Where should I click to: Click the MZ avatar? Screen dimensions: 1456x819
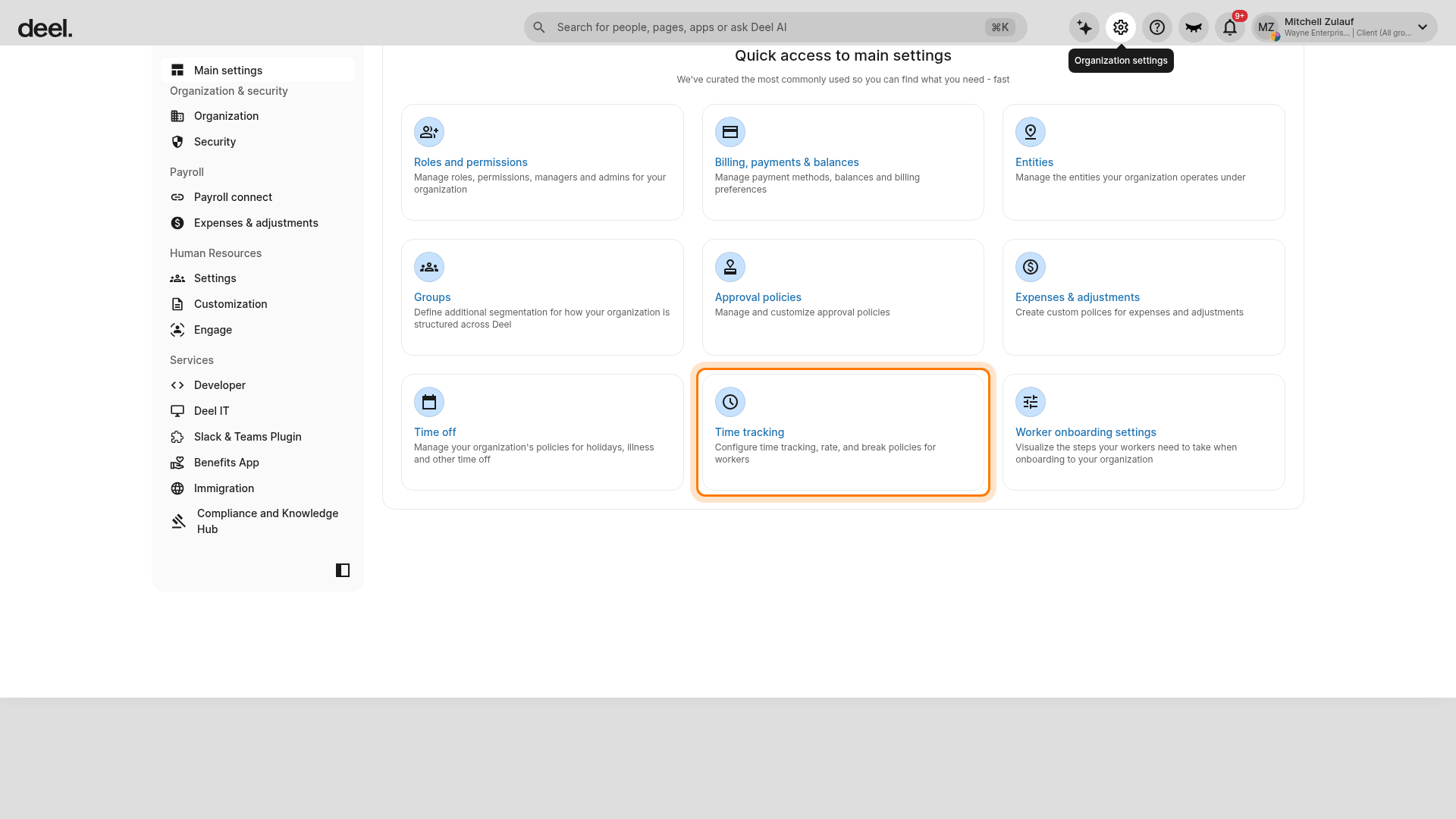(x=1266, y=27)
